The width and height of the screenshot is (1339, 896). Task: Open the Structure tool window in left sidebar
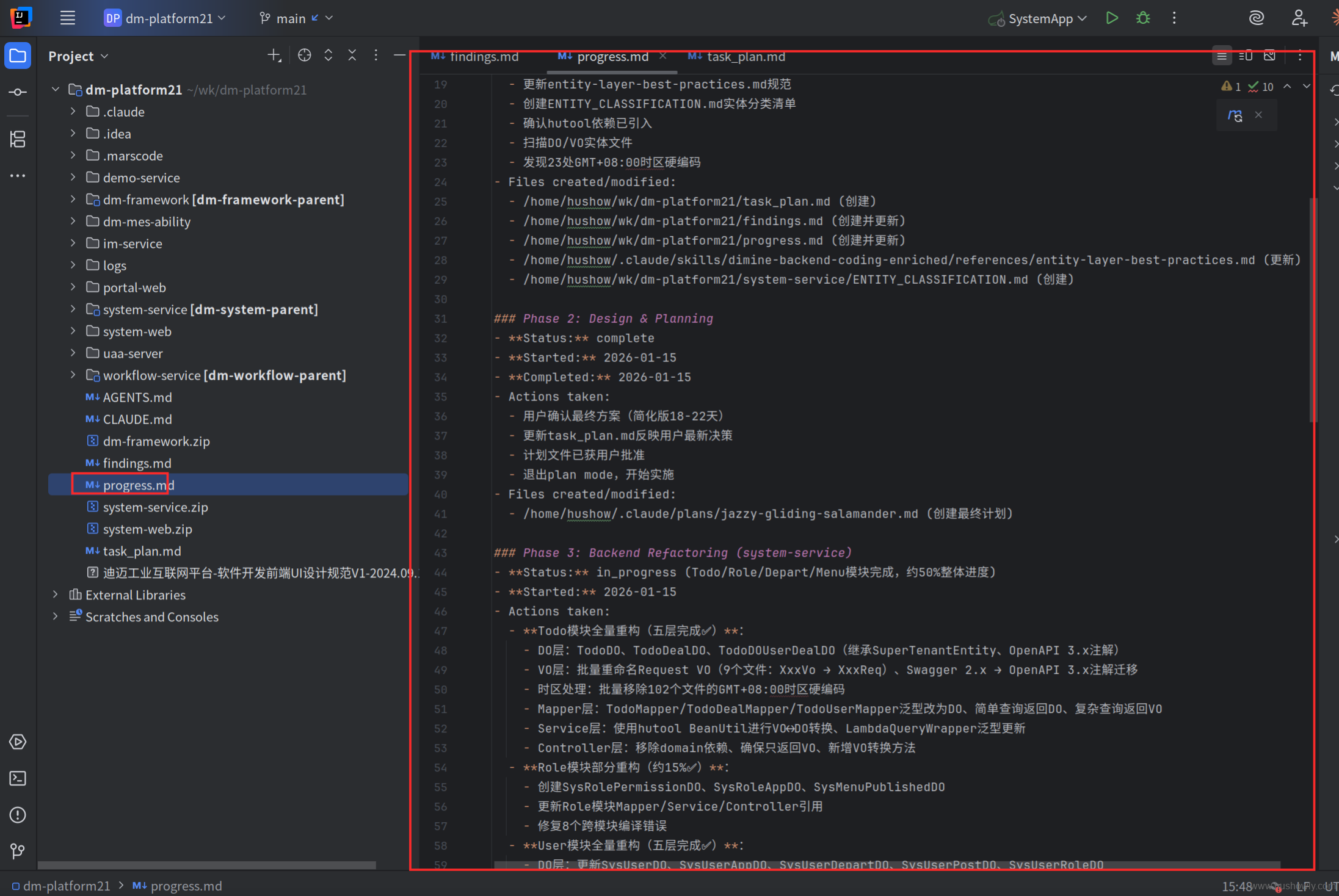click(18, 140)
